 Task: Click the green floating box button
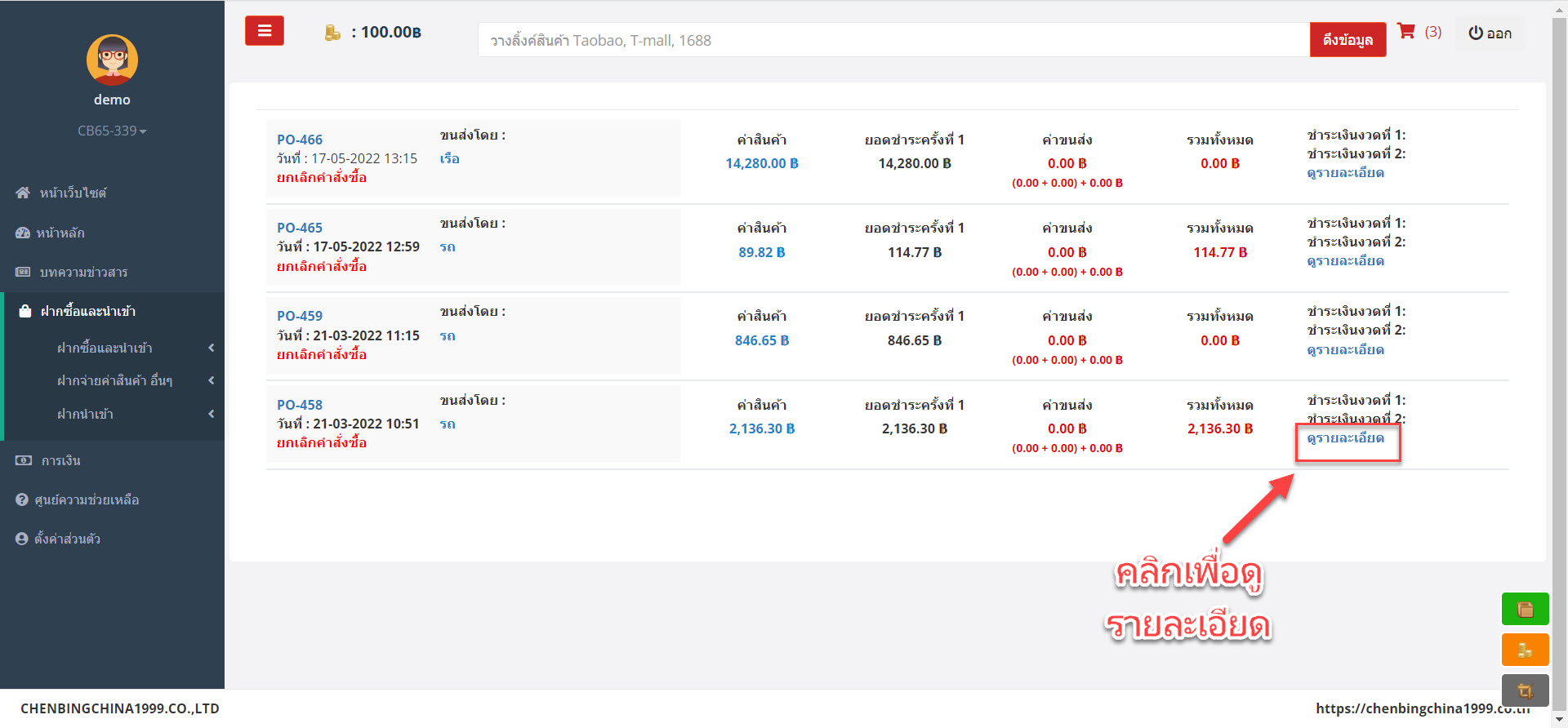1525,609
